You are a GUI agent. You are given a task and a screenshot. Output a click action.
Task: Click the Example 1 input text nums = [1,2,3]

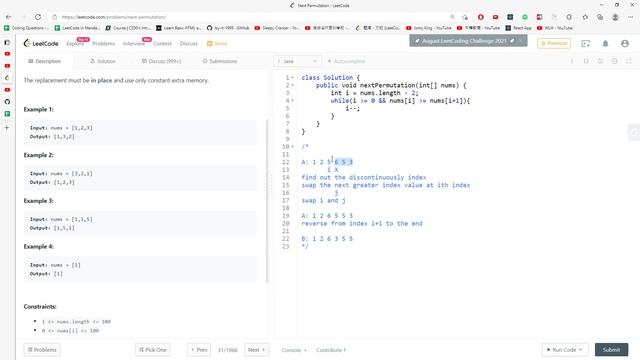click(x=71, y=128)
